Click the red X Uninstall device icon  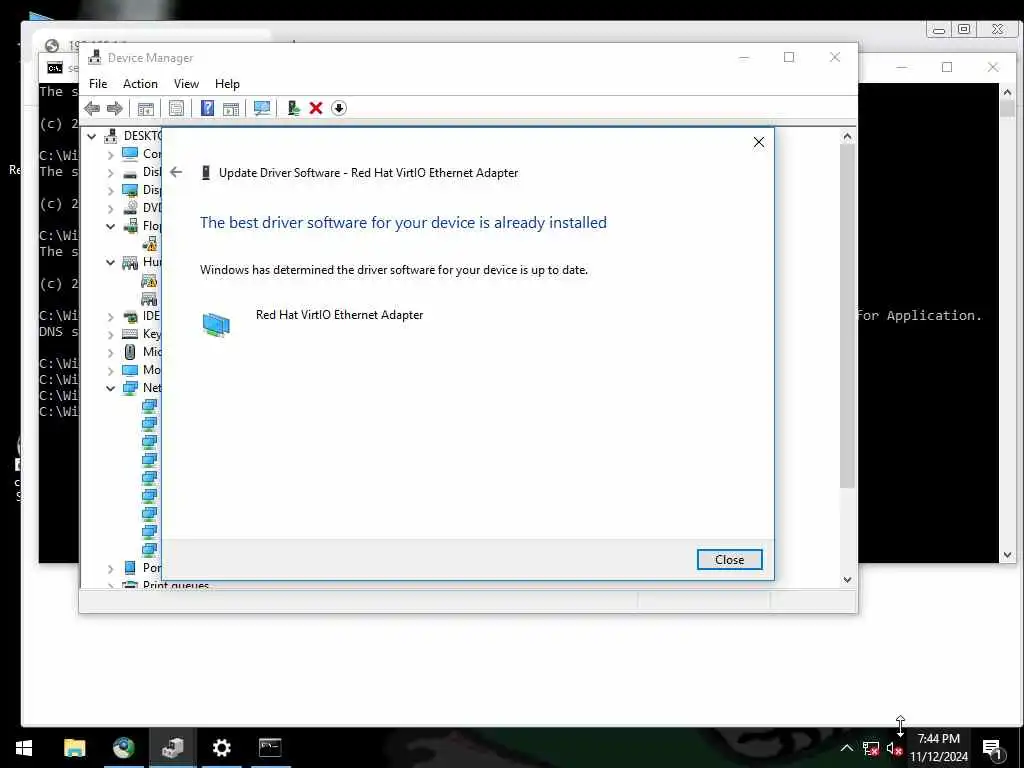(x=316, y=108)
